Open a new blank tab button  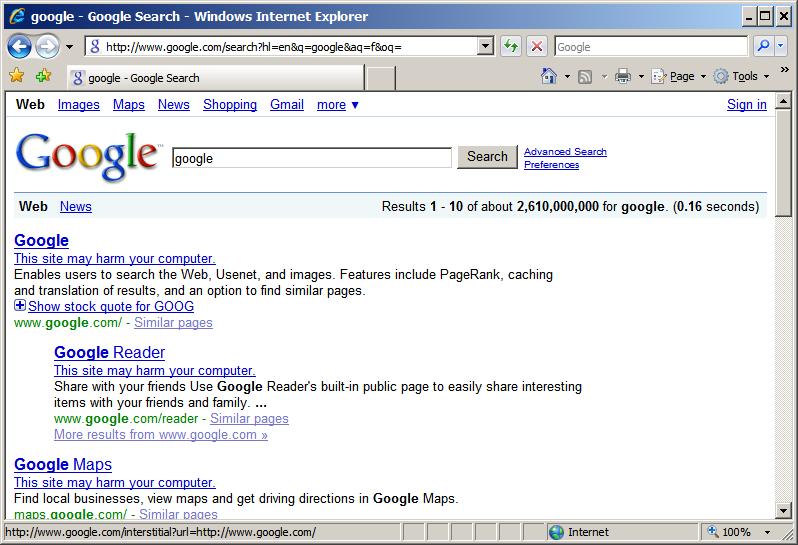point(380,78)
